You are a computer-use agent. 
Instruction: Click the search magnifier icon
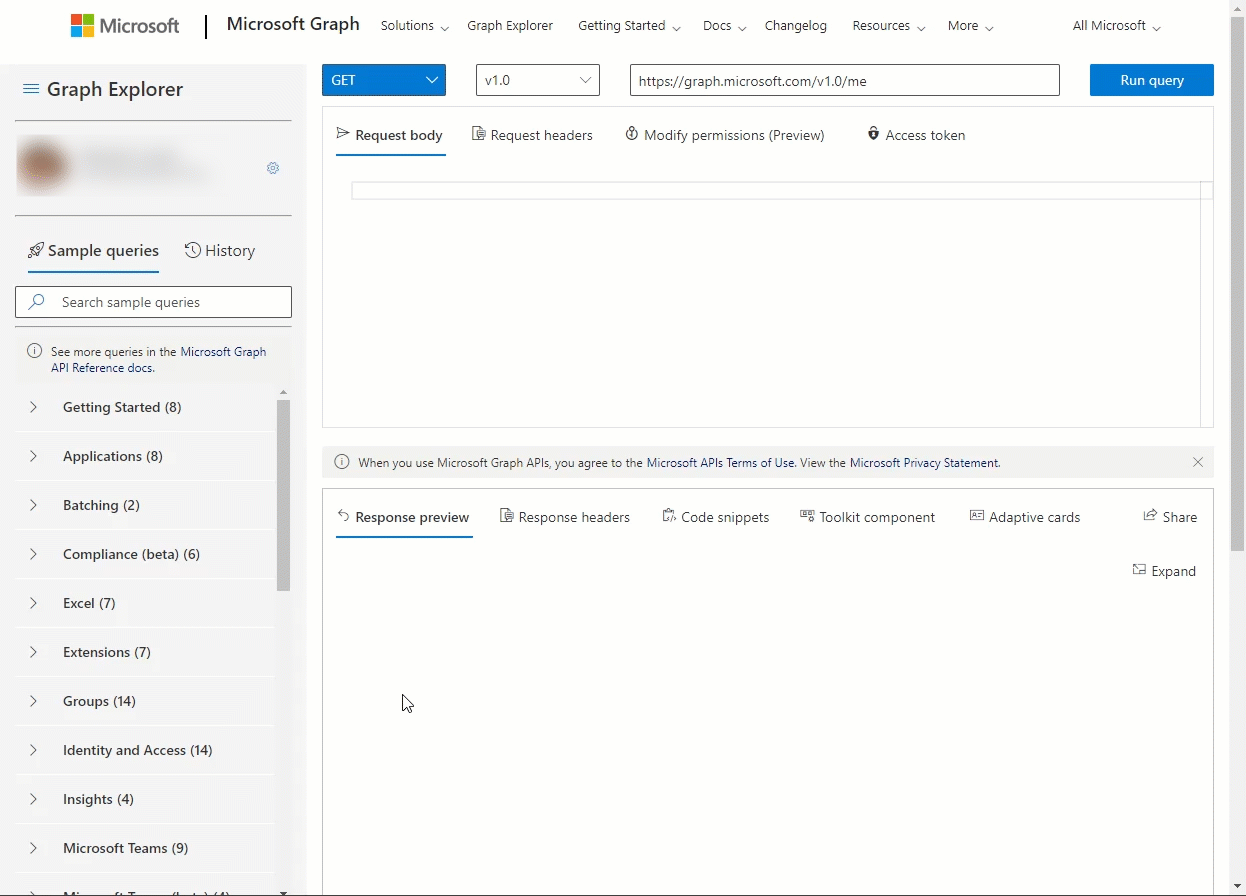37,302
